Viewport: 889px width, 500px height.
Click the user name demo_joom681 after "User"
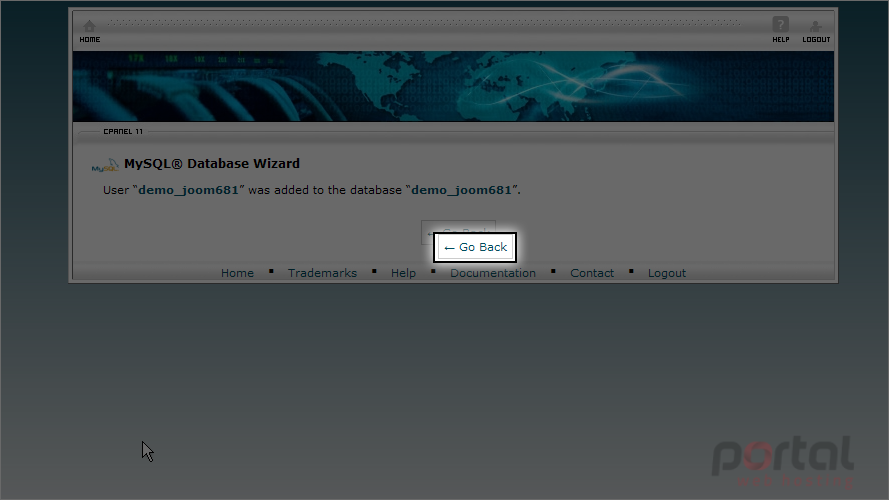tap(188, 190)
